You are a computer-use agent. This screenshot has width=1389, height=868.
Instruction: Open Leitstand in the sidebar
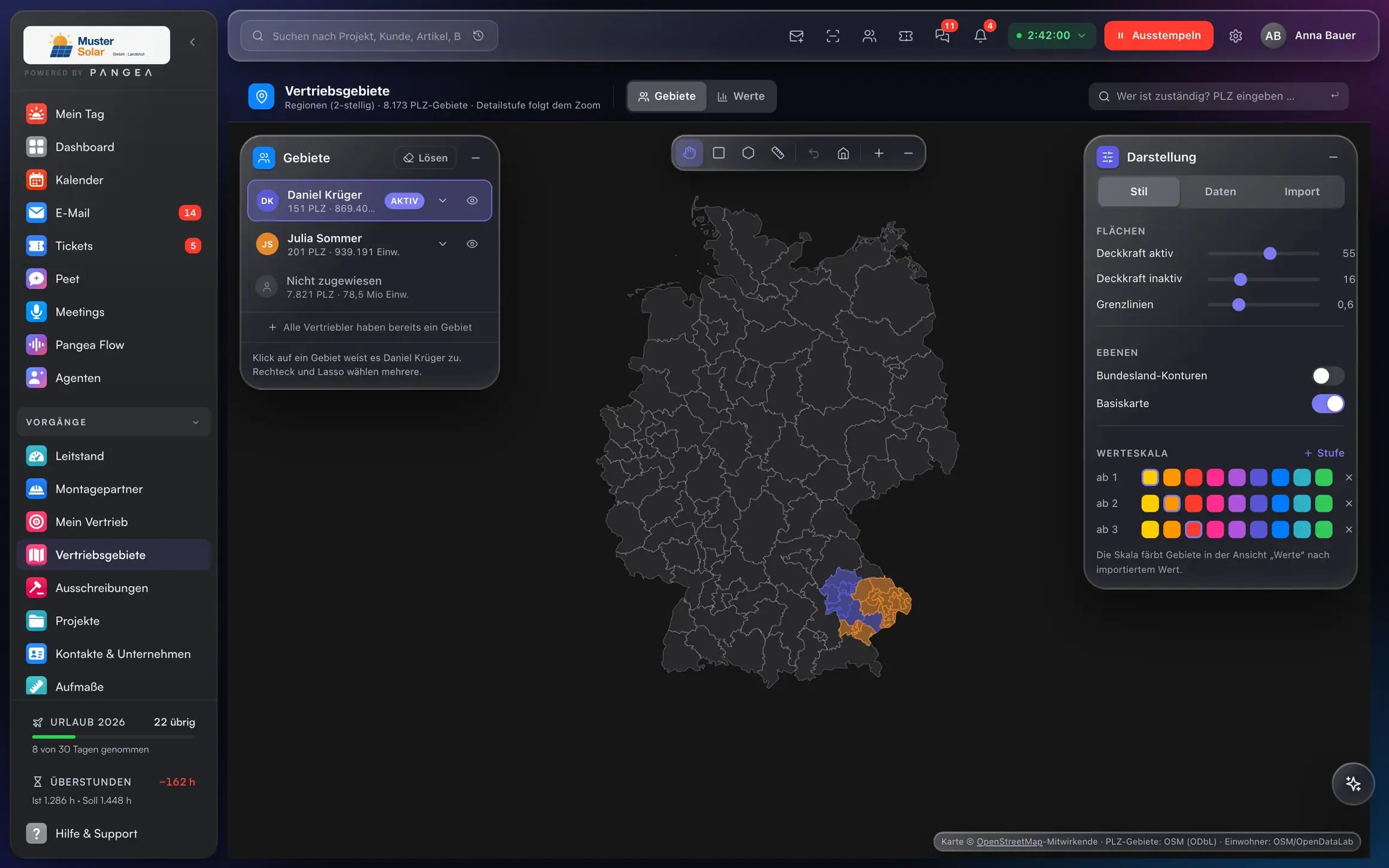pyautogui.click(x=114, y=456)
